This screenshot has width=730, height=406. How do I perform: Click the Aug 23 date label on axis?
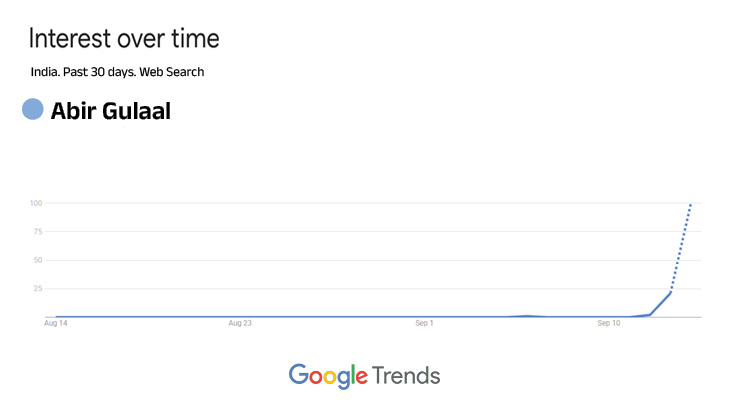coord(240,323)
